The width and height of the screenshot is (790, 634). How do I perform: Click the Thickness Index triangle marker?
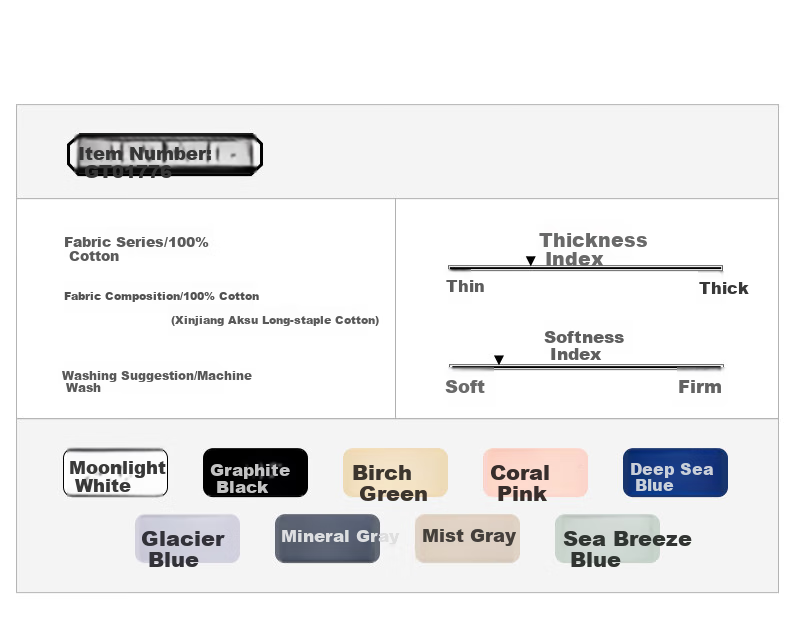(531, 261)
